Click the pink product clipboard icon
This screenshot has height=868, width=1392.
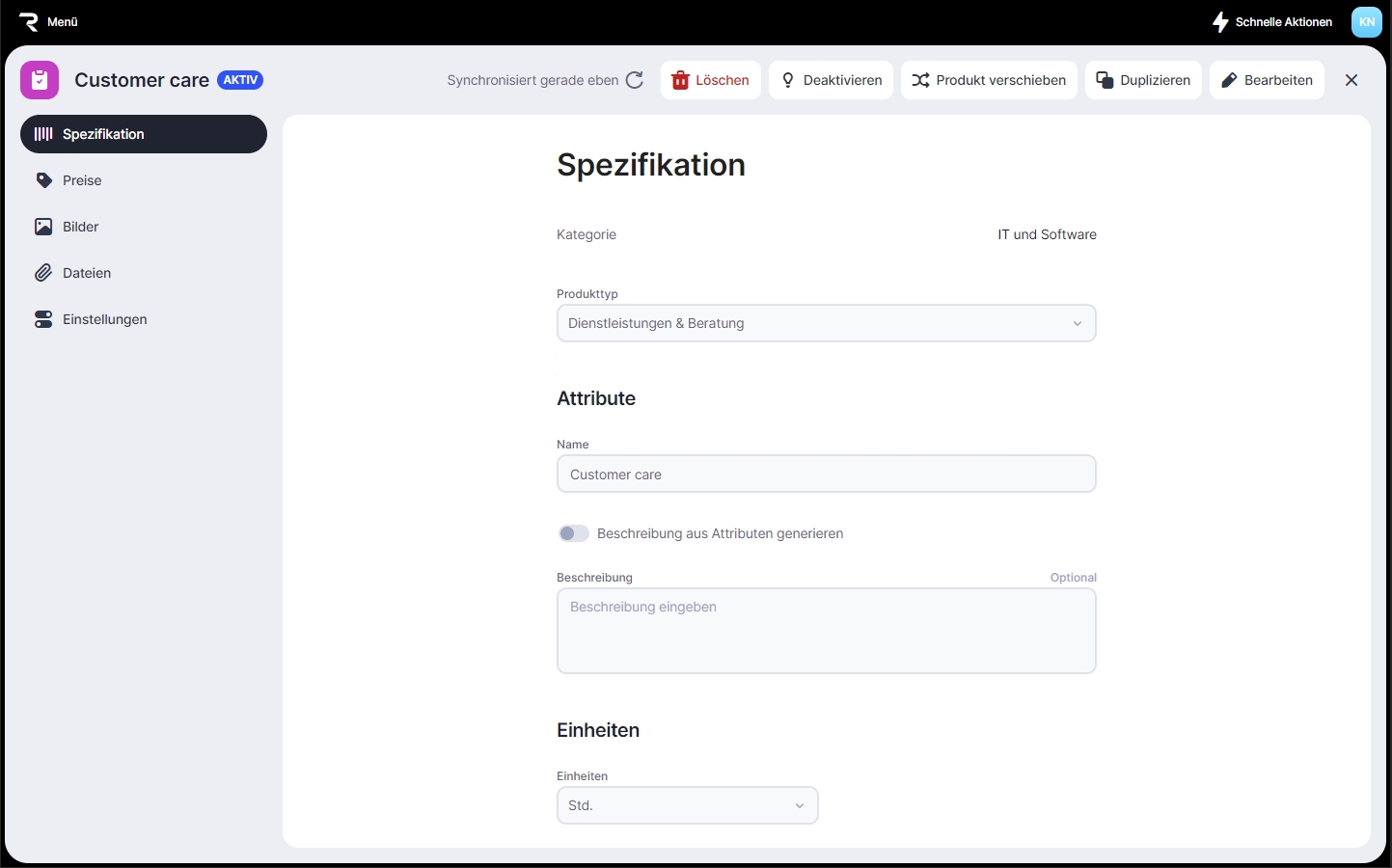(x=40, y=80)
